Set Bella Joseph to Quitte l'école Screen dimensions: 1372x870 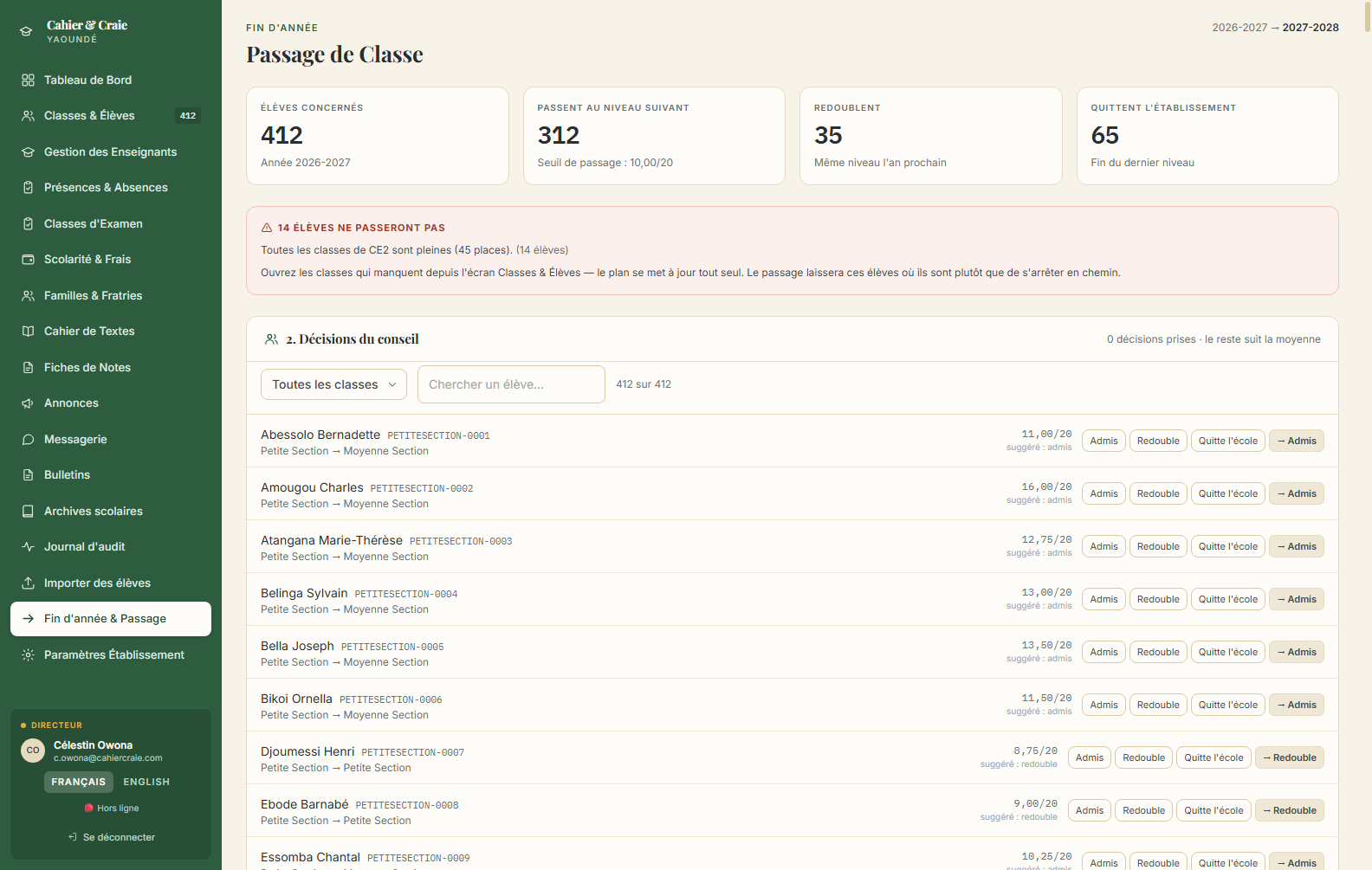[x=1227, y=652]
